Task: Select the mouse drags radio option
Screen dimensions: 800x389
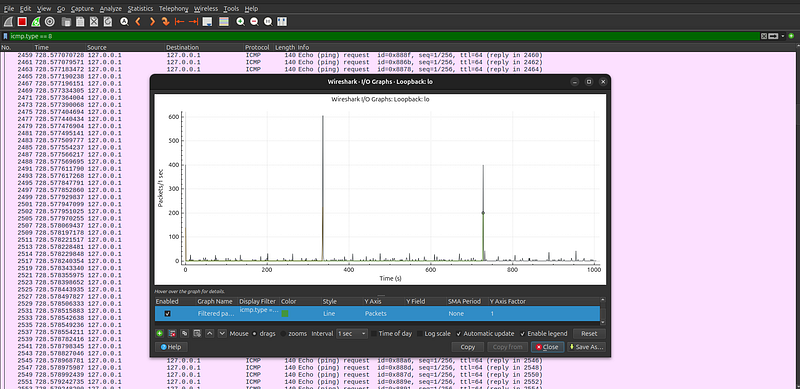Action: coord(255,334)
